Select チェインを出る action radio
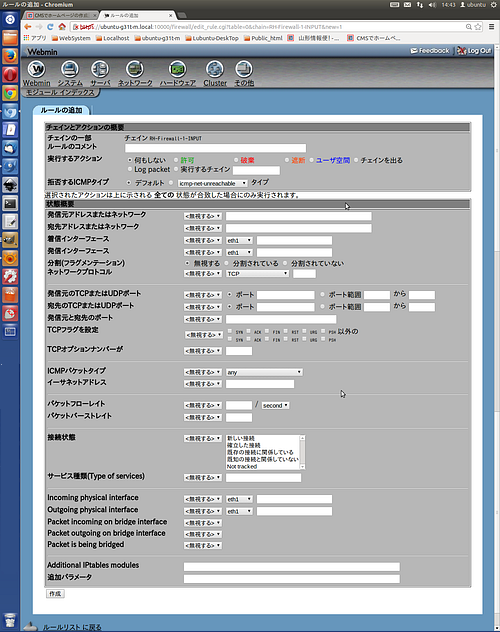Screen dimensions: 500x632 point(356,160)
